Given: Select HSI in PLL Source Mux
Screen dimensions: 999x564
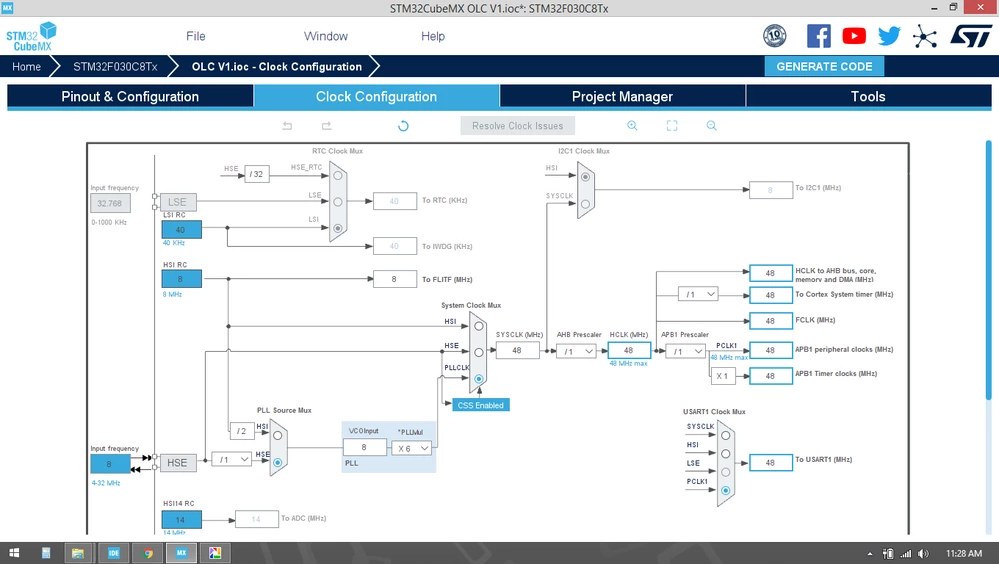Looking at the screenshot, I should (x=278, y=436).
